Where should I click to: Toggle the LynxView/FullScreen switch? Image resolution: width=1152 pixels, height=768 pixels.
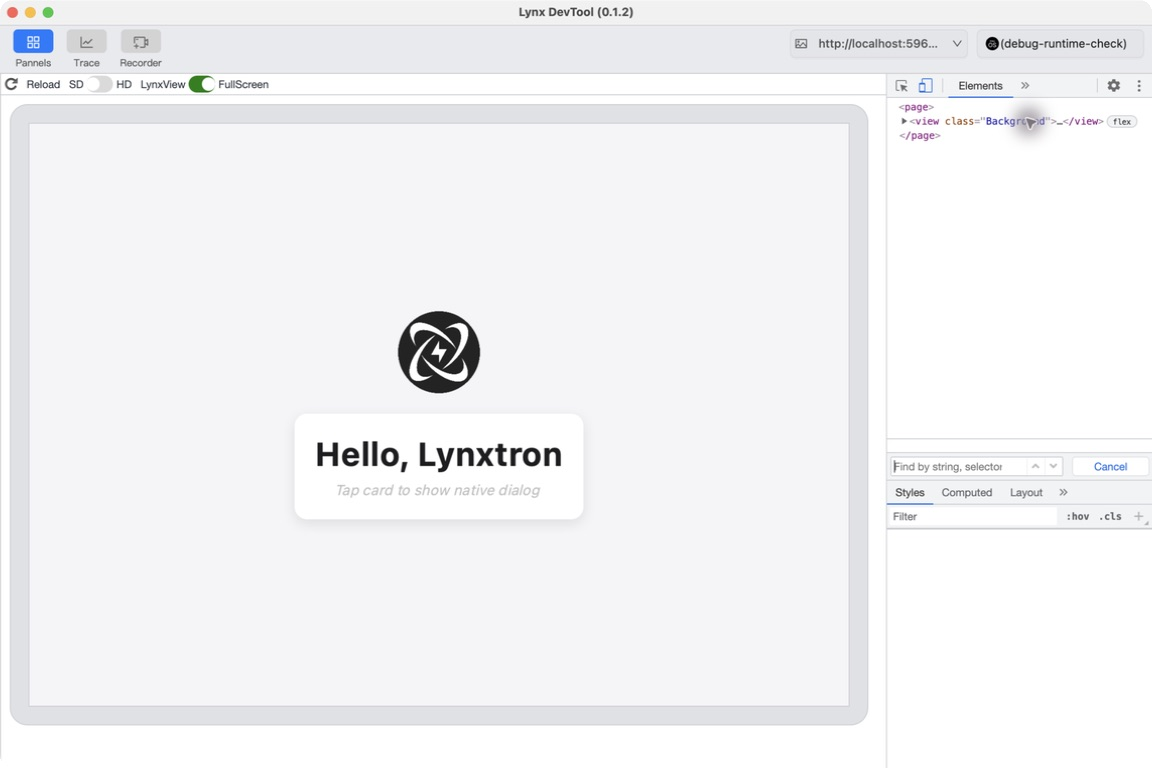pyautogui.click(x=201, y=85)
